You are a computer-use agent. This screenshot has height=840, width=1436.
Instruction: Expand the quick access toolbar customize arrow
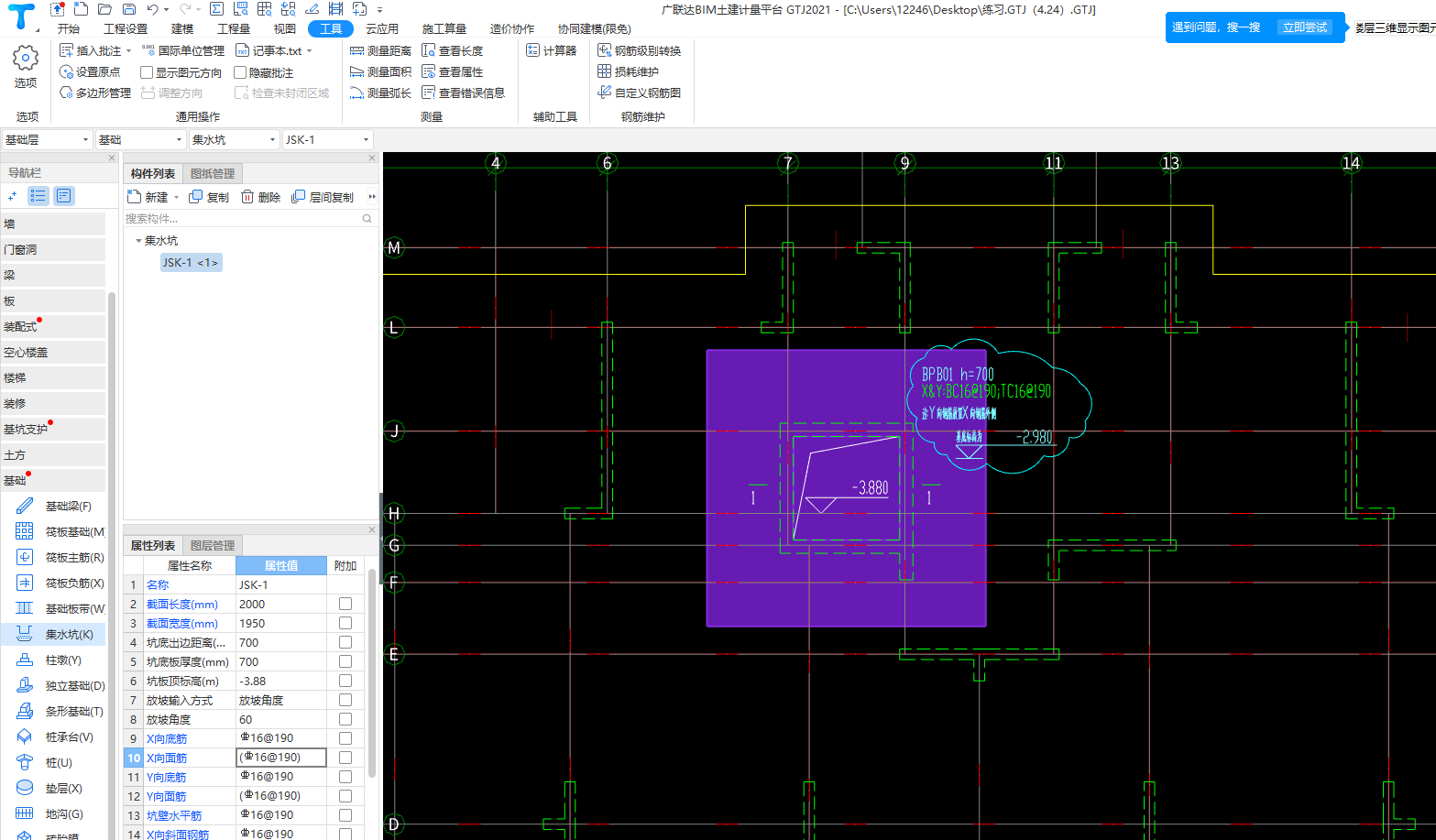click(379, 9)
